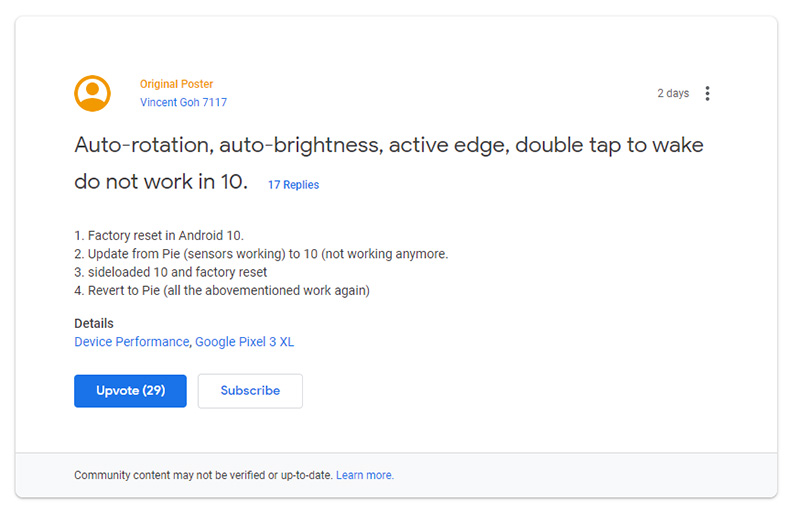The image size is (800, 523).
Task: Click the 'Factory reset in Android 10' line
Action: [x=159, y=235]
